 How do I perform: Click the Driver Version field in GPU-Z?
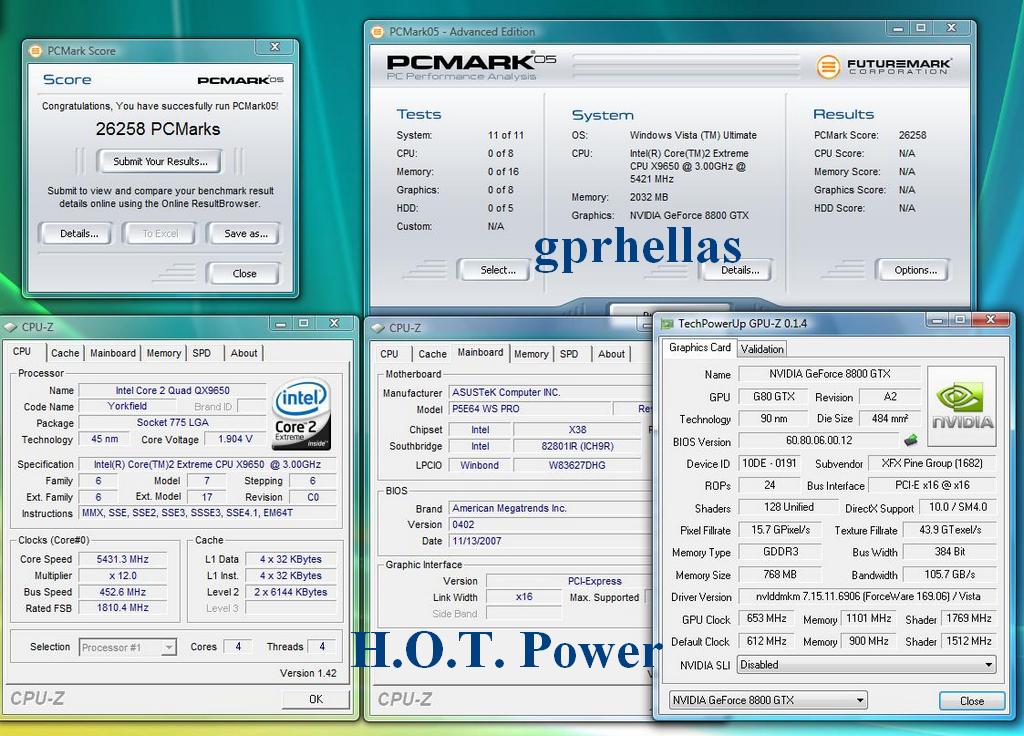[x=867, y=596]
